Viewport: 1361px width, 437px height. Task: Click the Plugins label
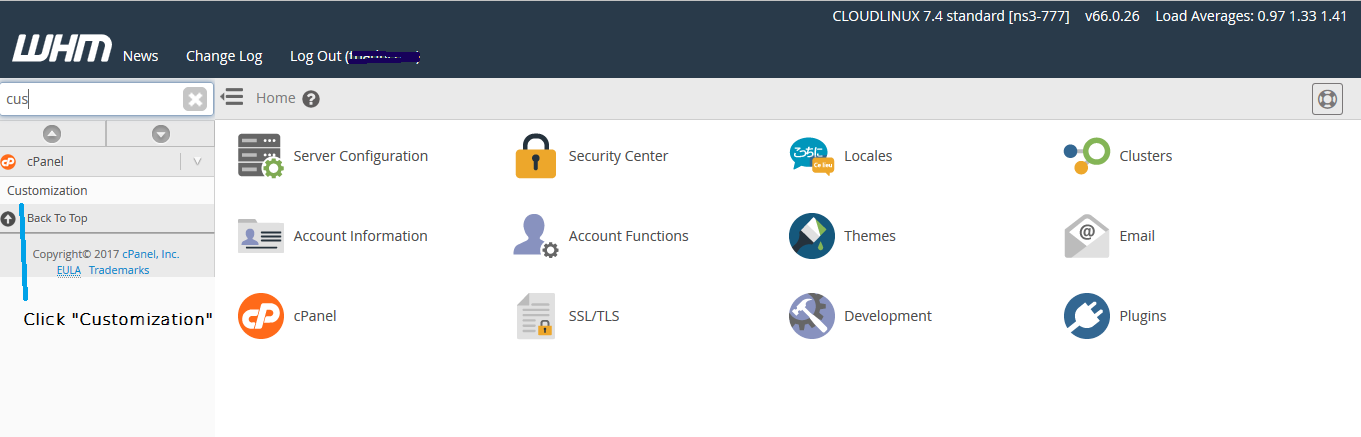[x=1143, y=316]
